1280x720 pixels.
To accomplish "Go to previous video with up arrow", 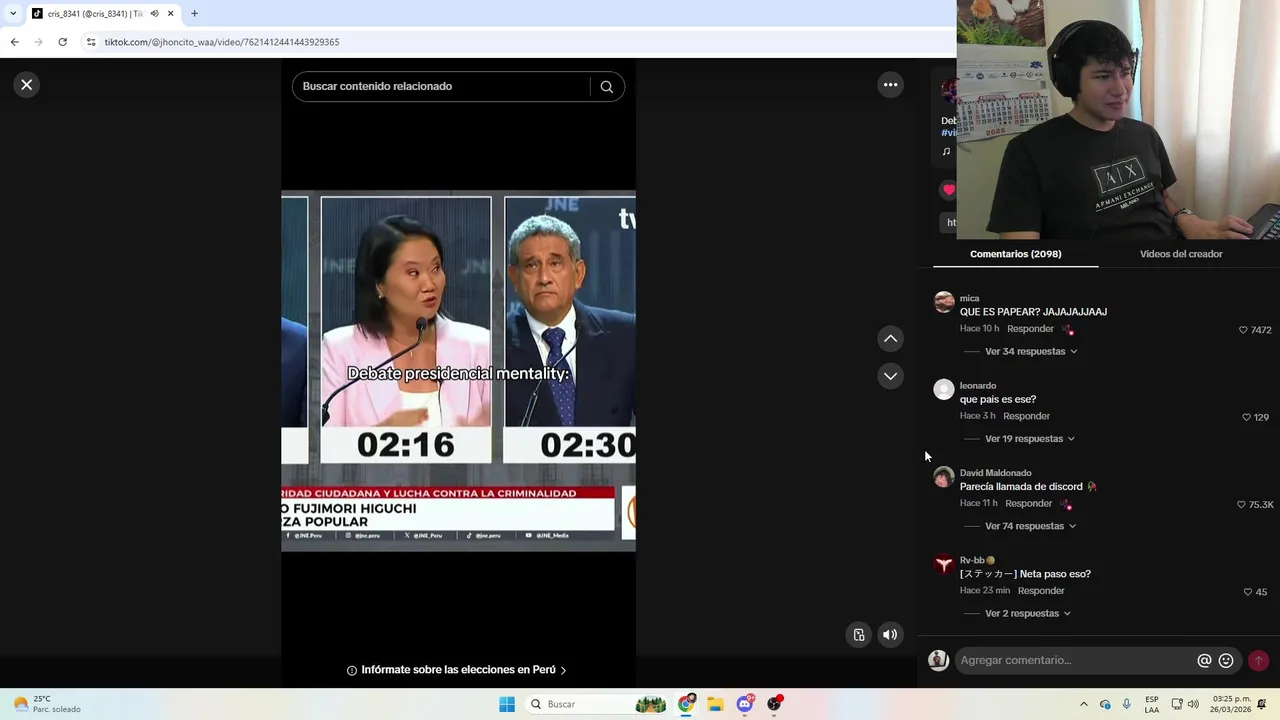I will [890, 339].
